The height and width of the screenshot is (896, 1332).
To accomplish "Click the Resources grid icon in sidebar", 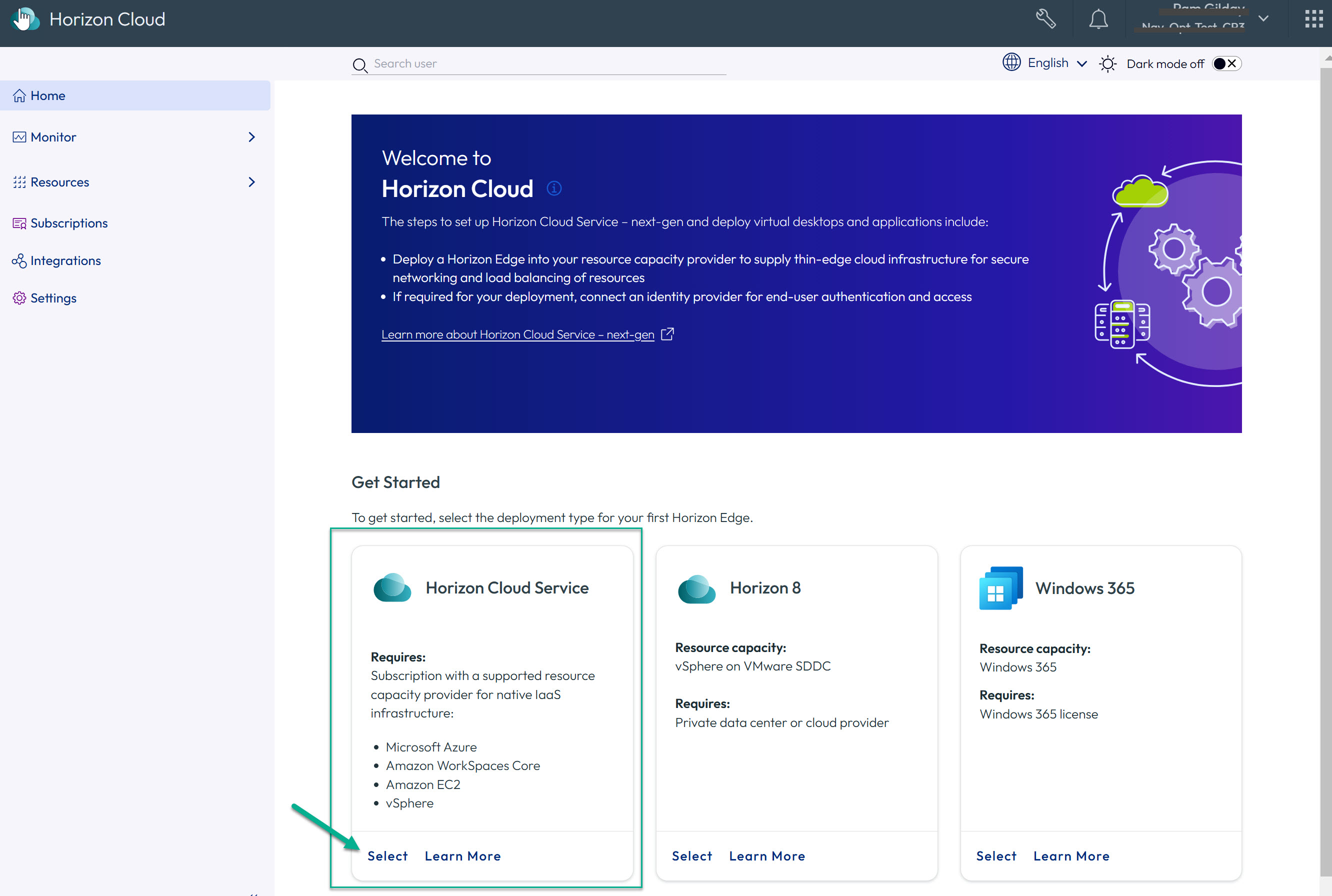I will tap(19, 182).
